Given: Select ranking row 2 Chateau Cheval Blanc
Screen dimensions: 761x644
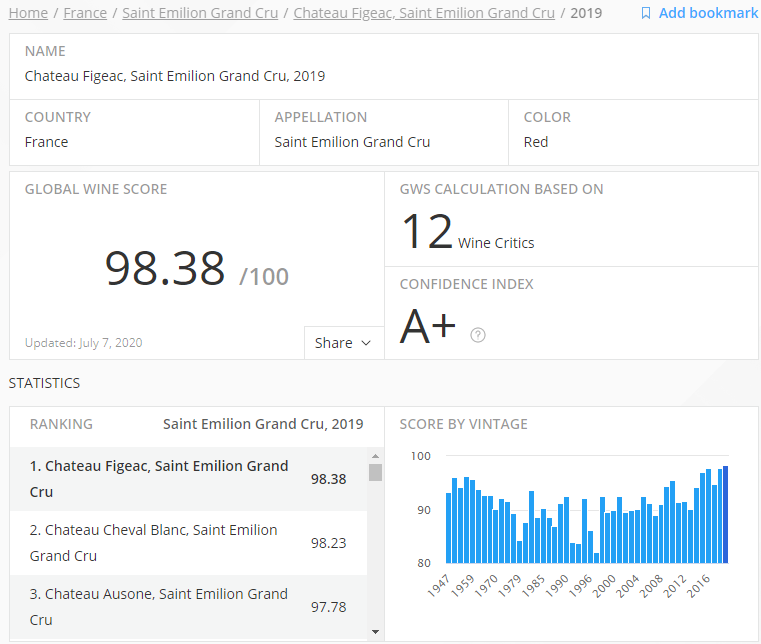Looking at the screenshot, I should (188, 543).
